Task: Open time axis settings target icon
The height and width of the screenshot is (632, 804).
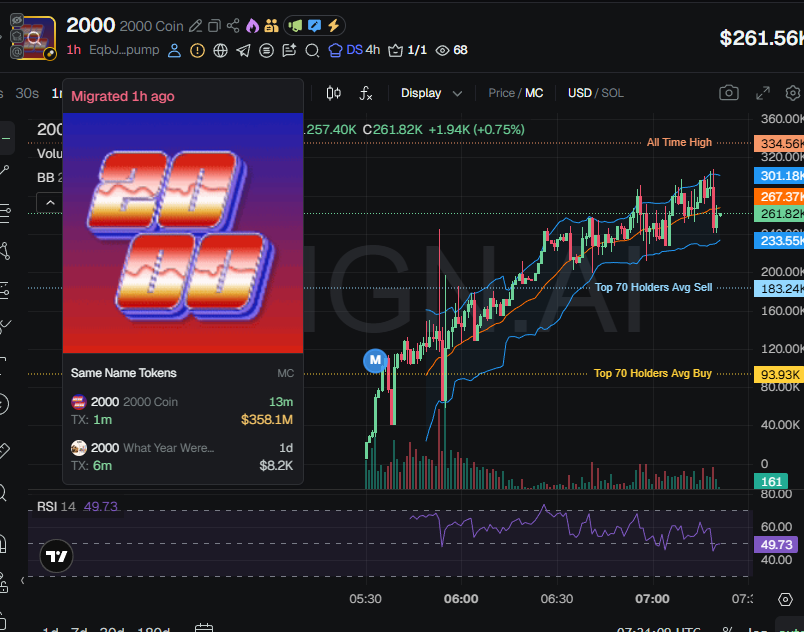Action: tap(785, 599)
